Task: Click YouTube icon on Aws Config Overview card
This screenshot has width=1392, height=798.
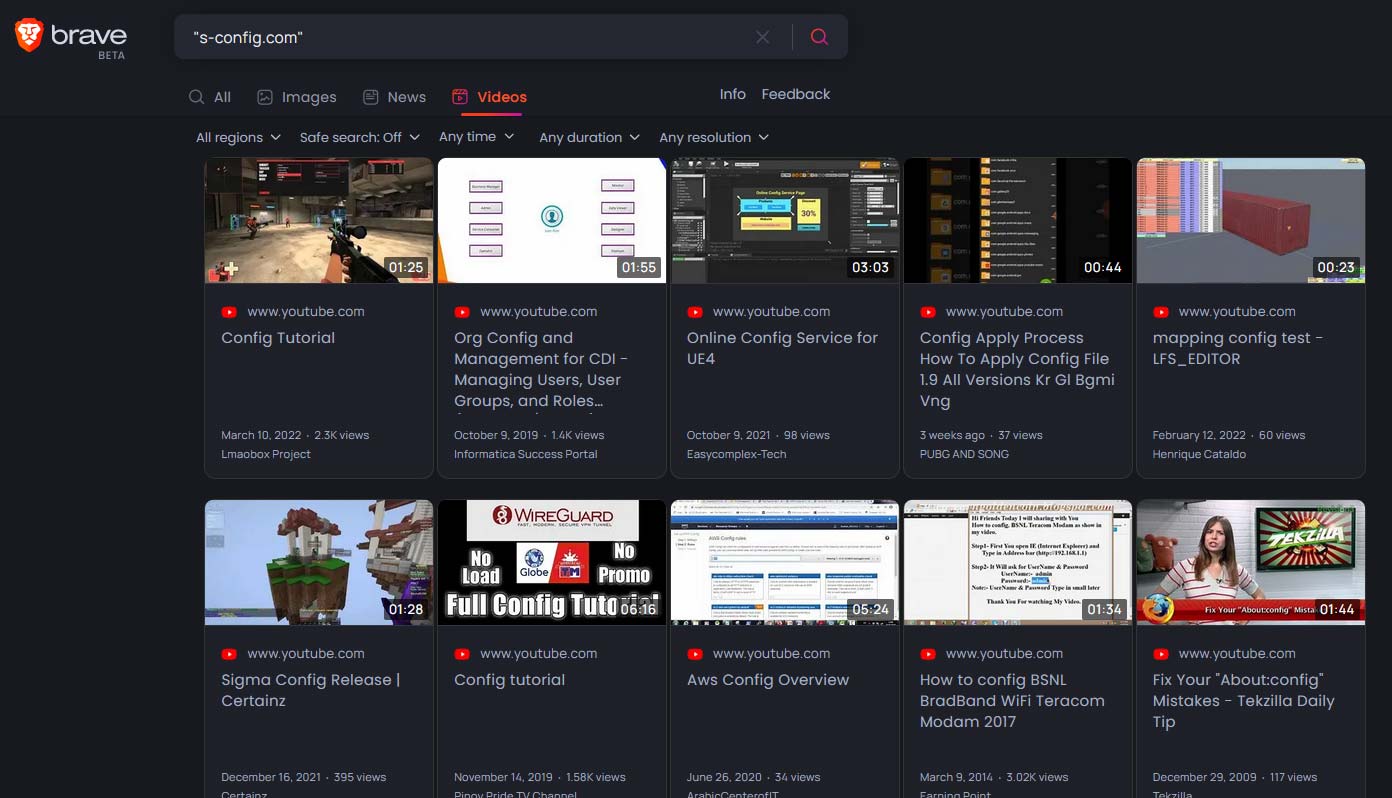Action: point(695,654)
